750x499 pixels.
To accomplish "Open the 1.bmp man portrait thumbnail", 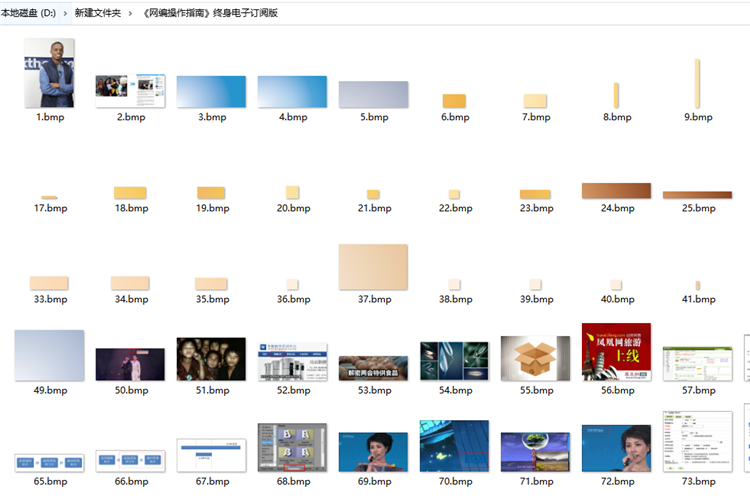I will pos(49,73).
